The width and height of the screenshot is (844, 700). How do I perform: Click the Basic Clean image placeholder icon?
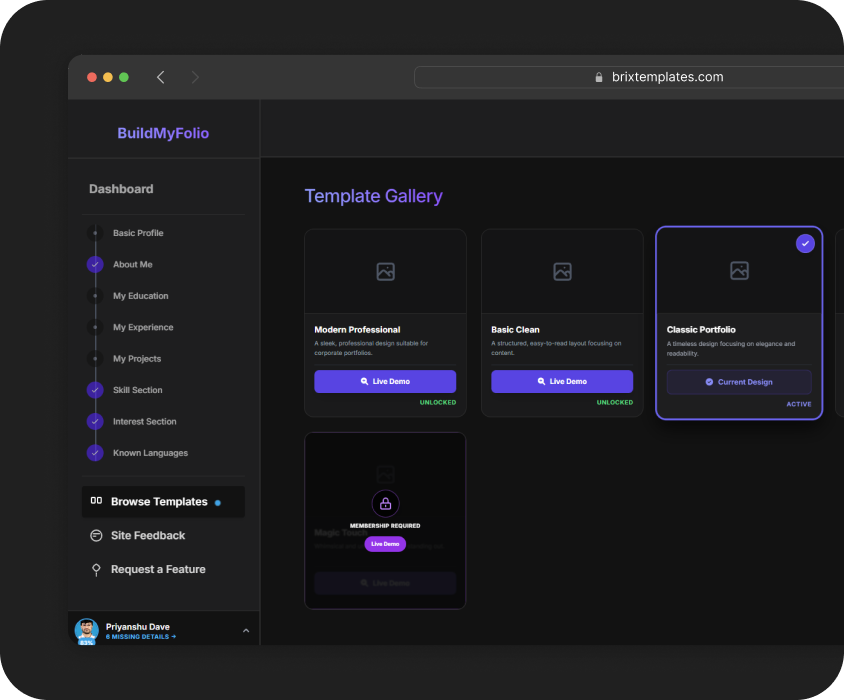click(562, 271)
